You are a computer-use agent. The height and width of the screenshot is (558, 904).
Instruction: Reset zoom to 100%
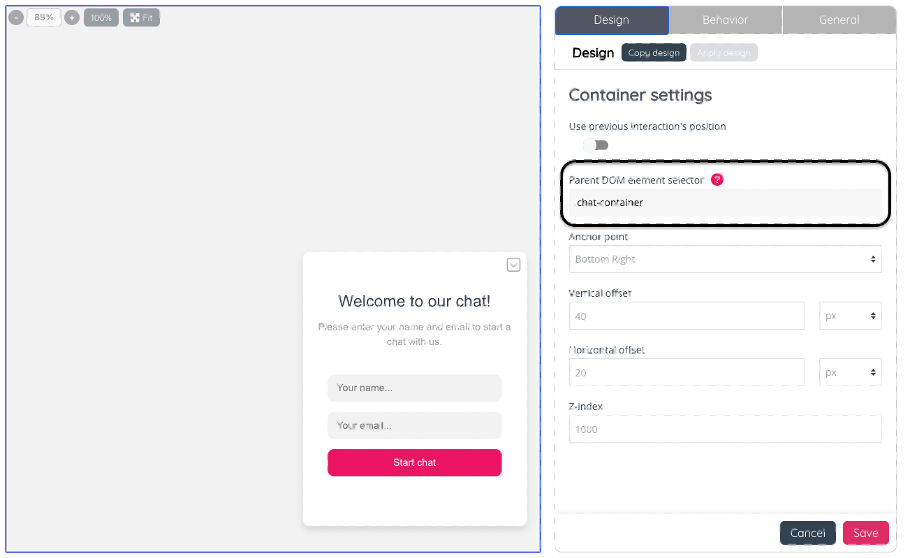(x=101, y=18)
